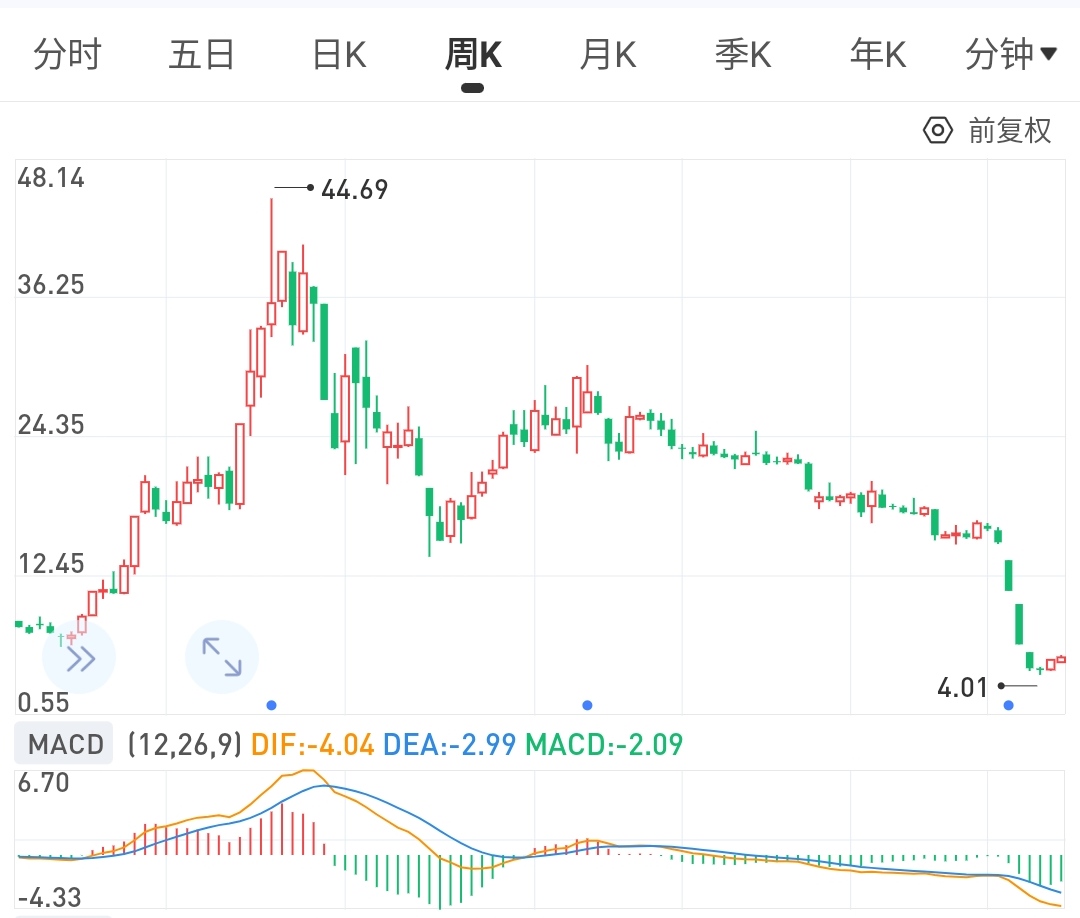The width and height of the screenshot is (1080, 918).
Task: Click the MACD indicator label badge
Action: click(x=62, y=743)
